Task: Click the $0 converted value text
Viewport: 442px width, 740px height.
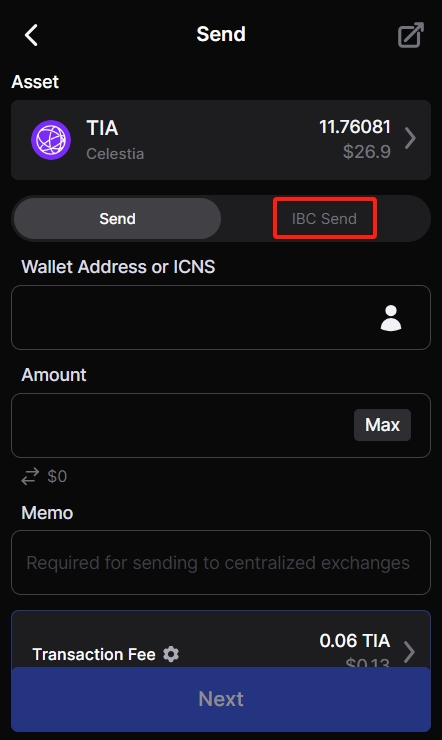Action: tap(57, 476)
